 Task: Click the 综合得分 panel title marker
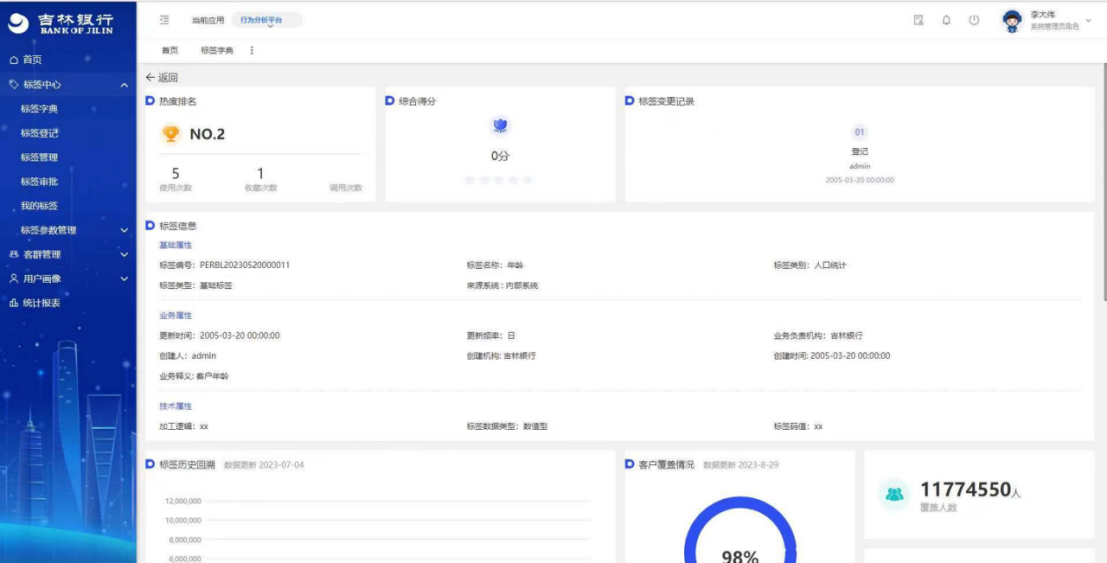(390, 101)
